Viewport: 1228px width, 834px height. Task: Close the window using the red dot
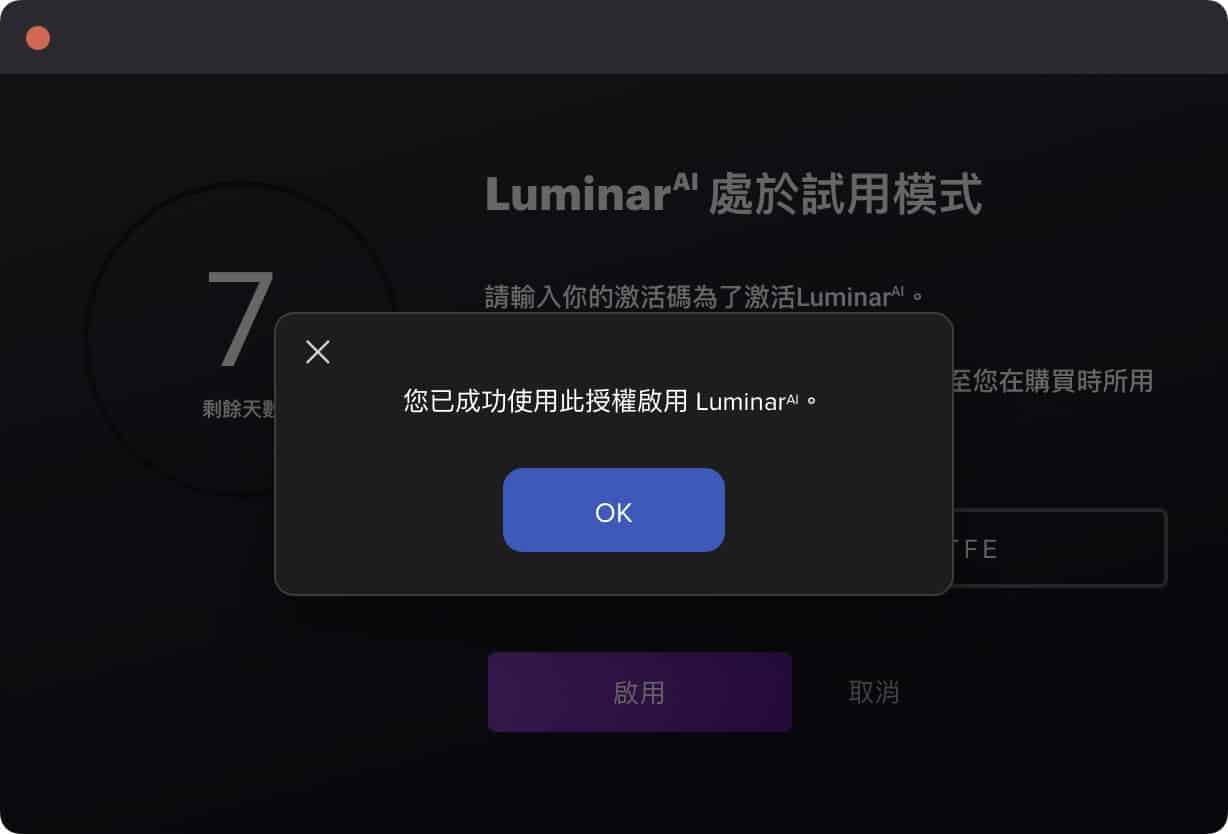pyautogui.click(x=38, y=38)
